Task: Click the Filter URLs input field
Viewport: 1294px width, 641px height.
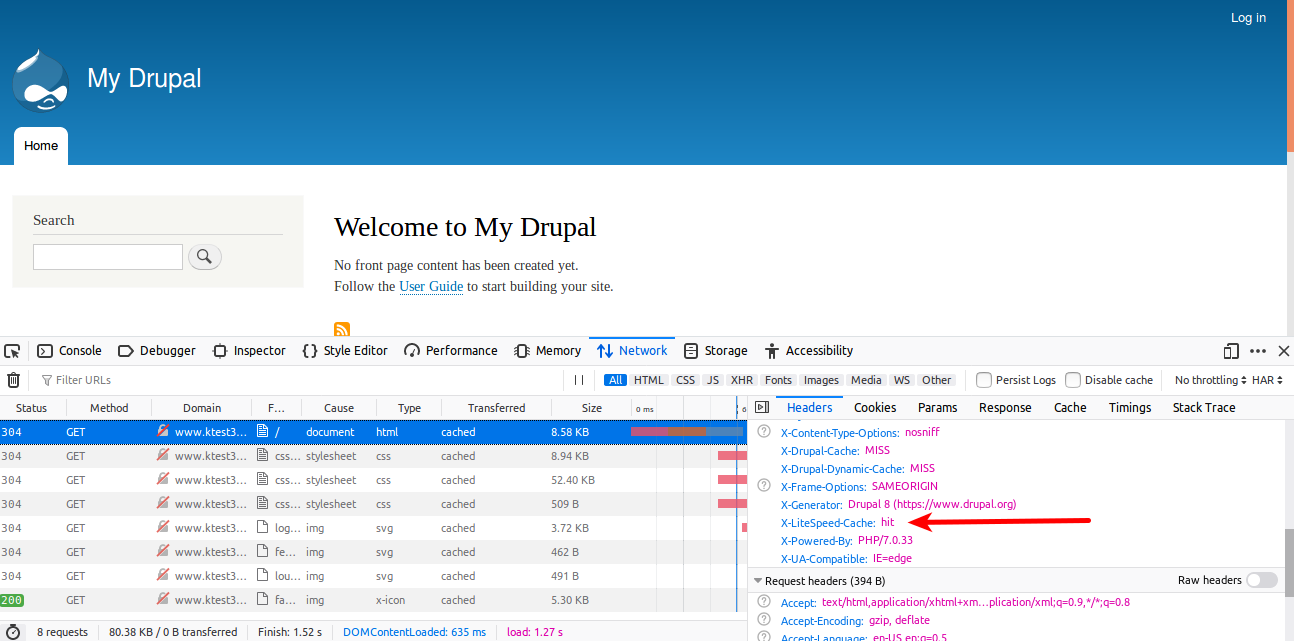Action: pos(300,380)
